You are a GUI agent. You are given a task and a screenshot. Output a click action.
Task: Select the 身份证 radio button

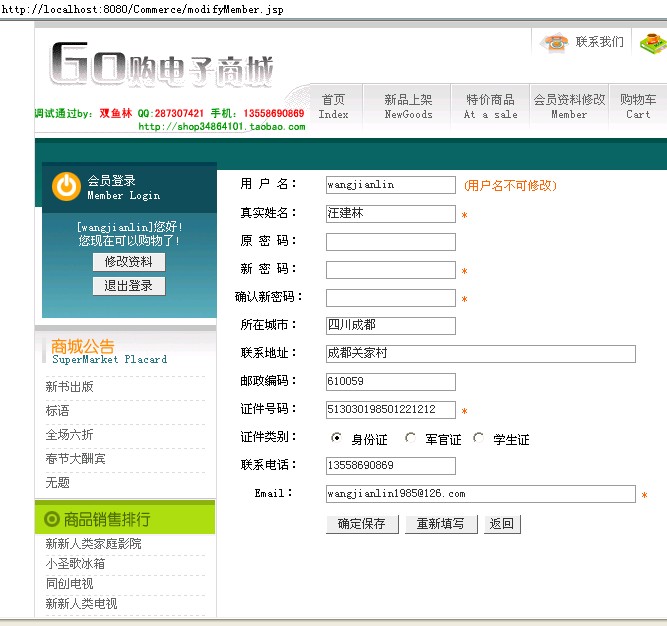336,438
